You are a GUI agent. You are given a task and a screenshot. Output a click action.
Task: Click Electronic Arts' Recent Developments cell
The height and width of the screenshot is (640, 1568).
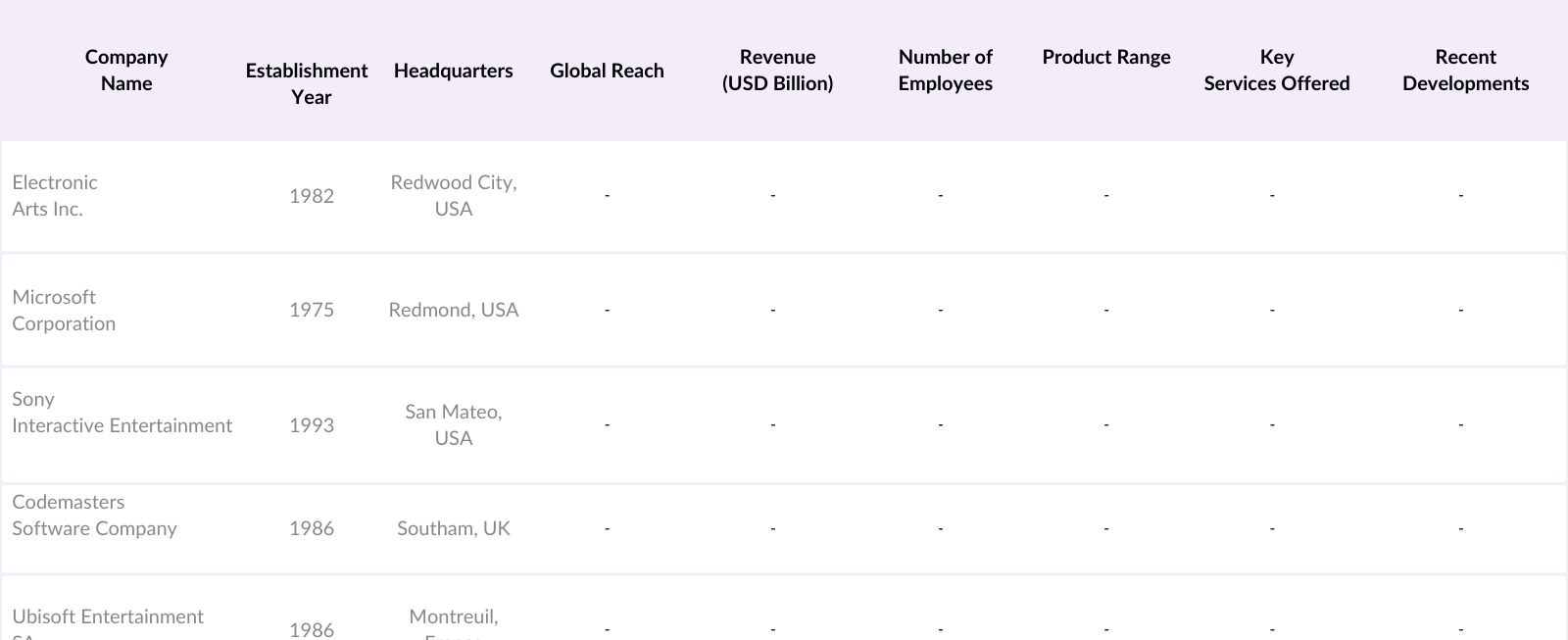(x=1461, y=195)
